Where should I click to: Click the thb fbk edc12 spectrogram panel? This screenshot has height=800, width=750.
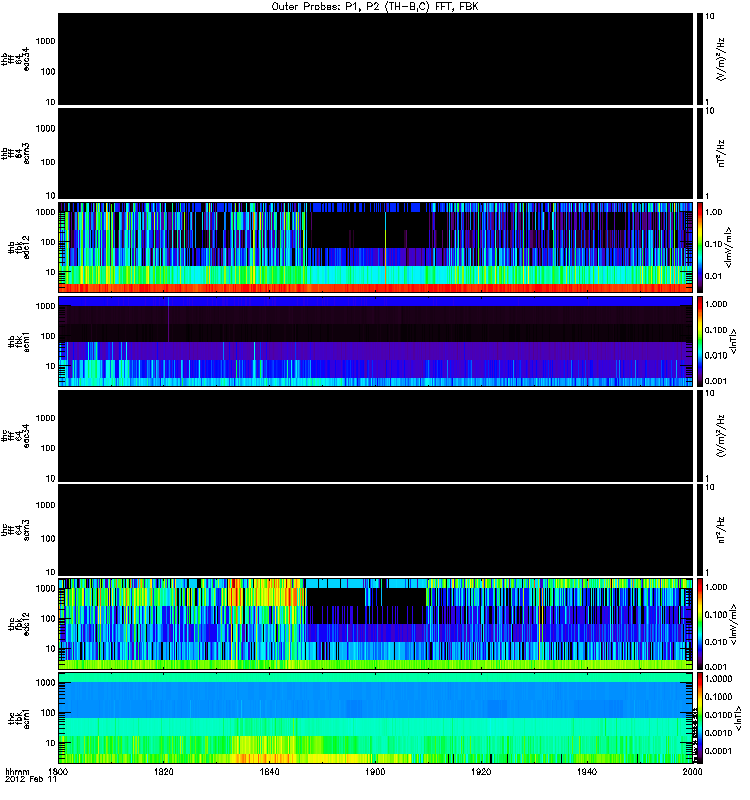click(x=375, y=246)
